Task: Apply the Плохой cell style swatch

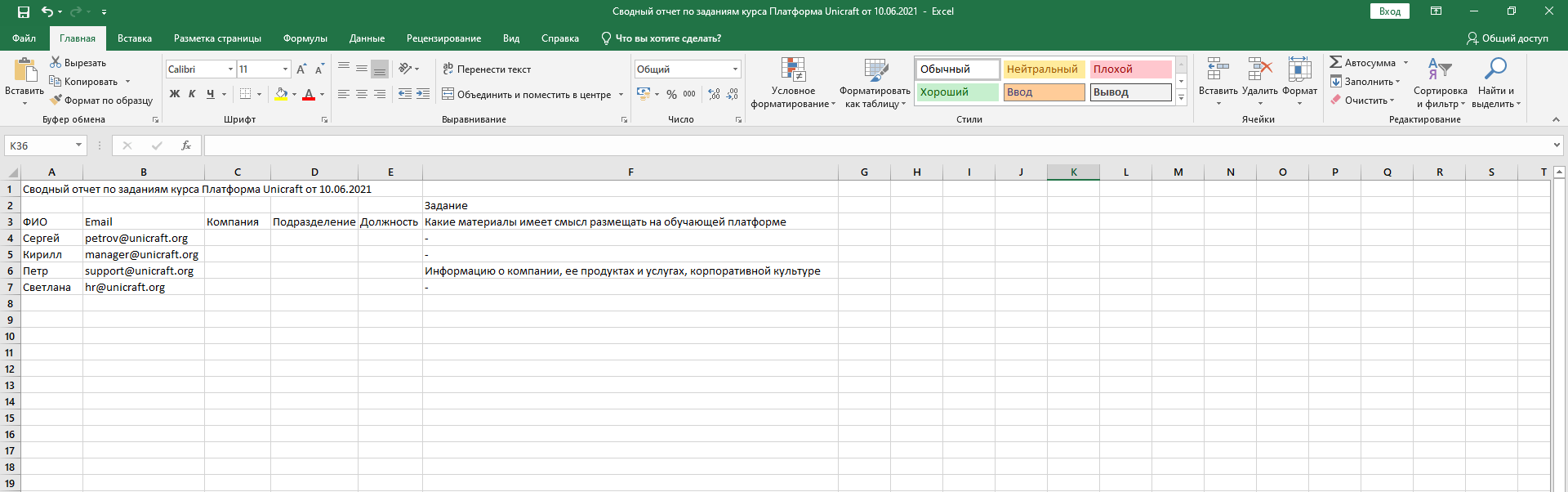Action: pos(1130,69)
